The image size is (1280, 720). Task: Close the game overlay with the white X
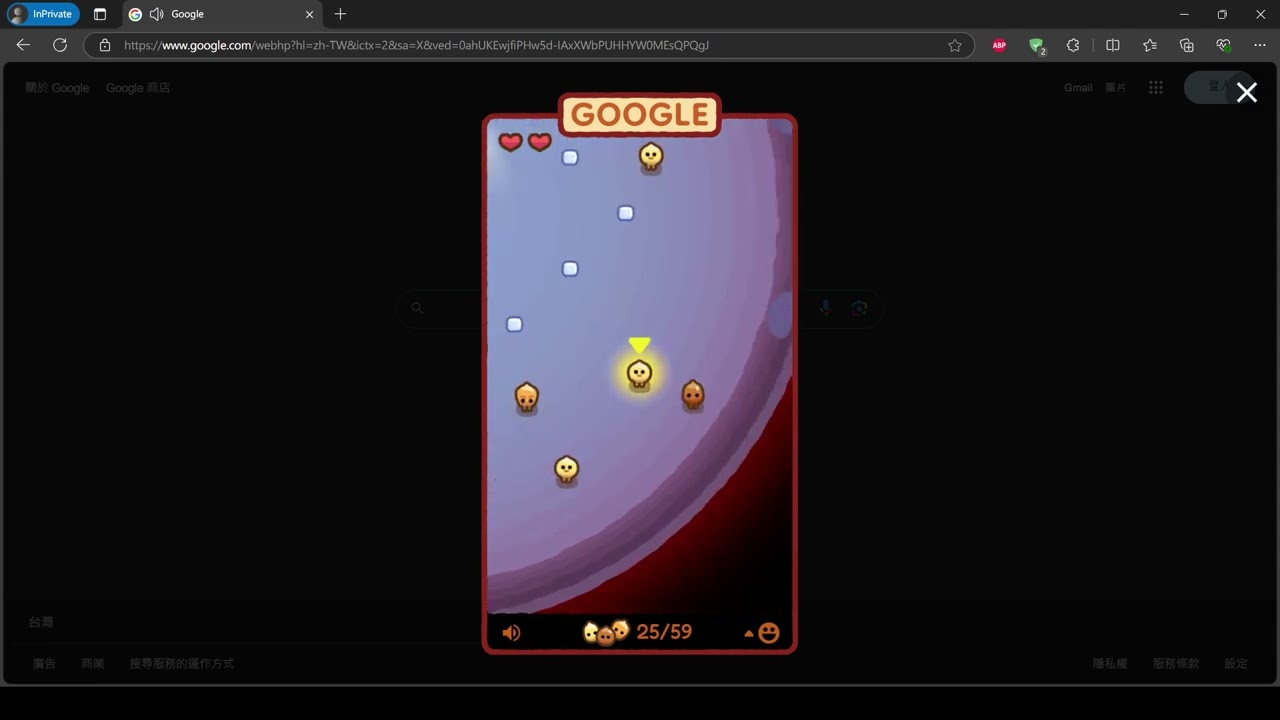point(1246,92)
